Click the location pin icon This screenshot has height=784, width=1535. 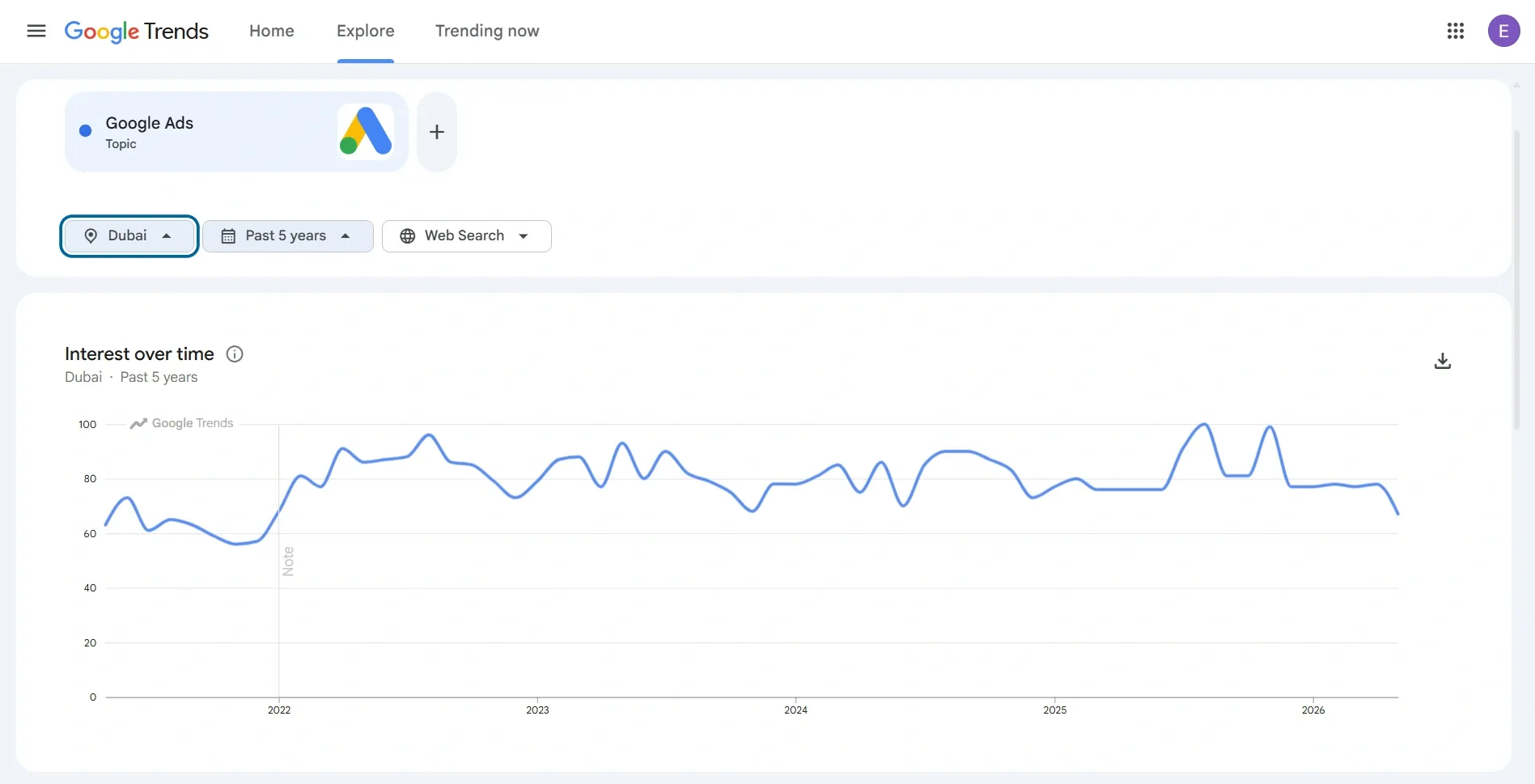pyautogui.click(x=91, y=235)
